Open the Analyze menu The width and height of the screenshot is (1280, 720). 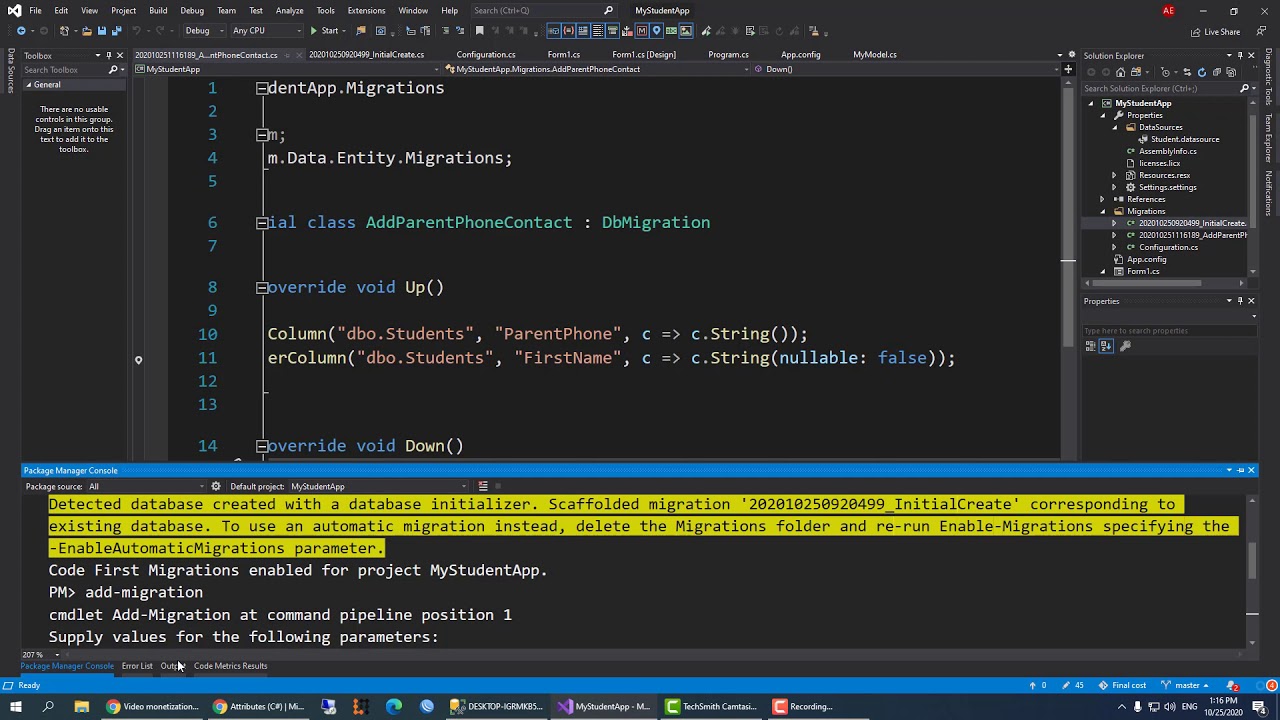coord(289,10)
